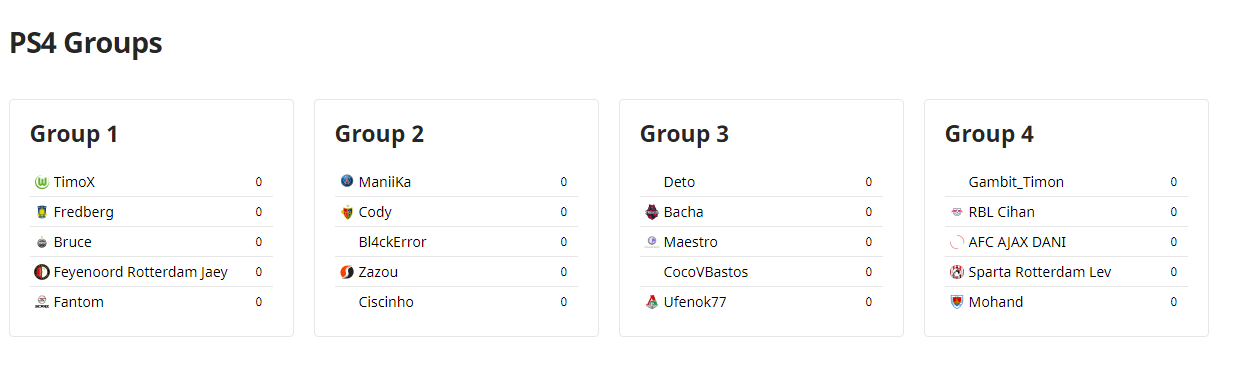This screenshot has height=370, width=1252.
Task: Click the RB Leipzig logo beside RBL Cihan
Action: tap(957, 212)
